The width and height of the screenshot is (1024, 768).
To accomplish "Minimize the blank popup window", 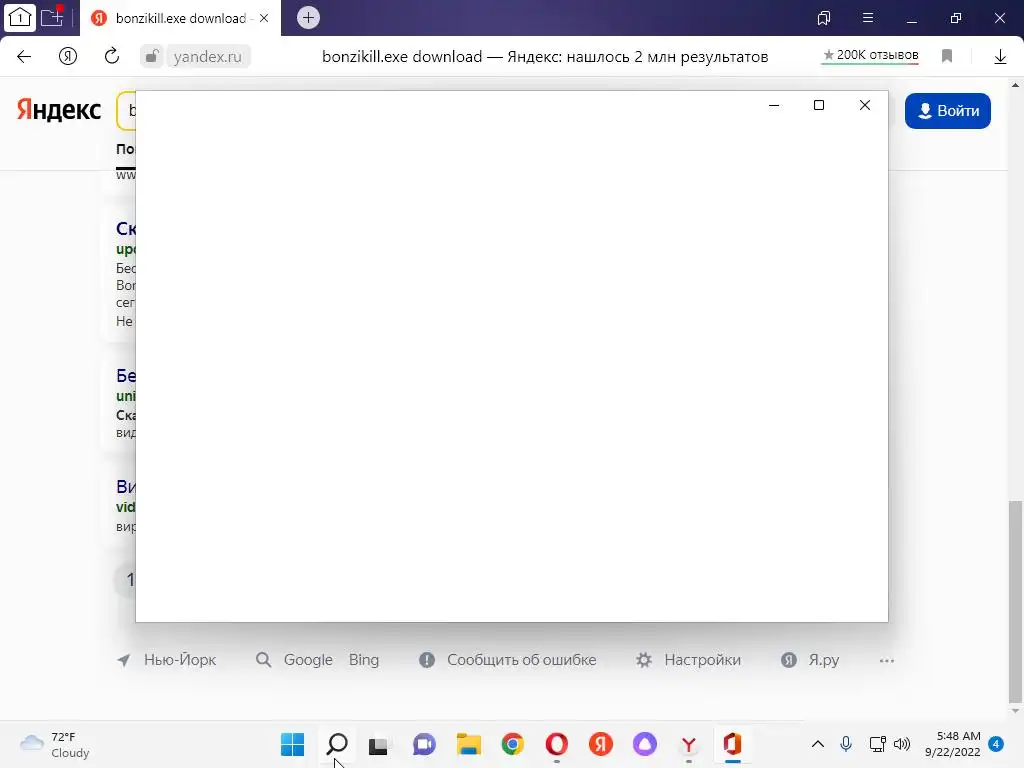I will pos(774,105).
